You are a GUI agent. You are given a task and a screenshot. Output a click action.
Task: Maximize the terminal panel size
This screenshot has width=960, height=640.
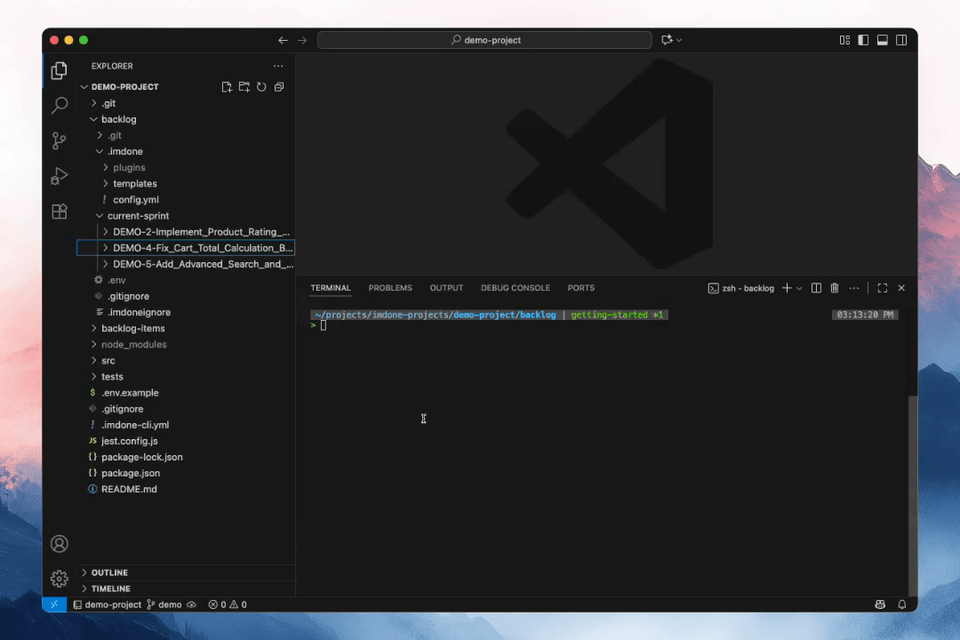pos(882,288)
